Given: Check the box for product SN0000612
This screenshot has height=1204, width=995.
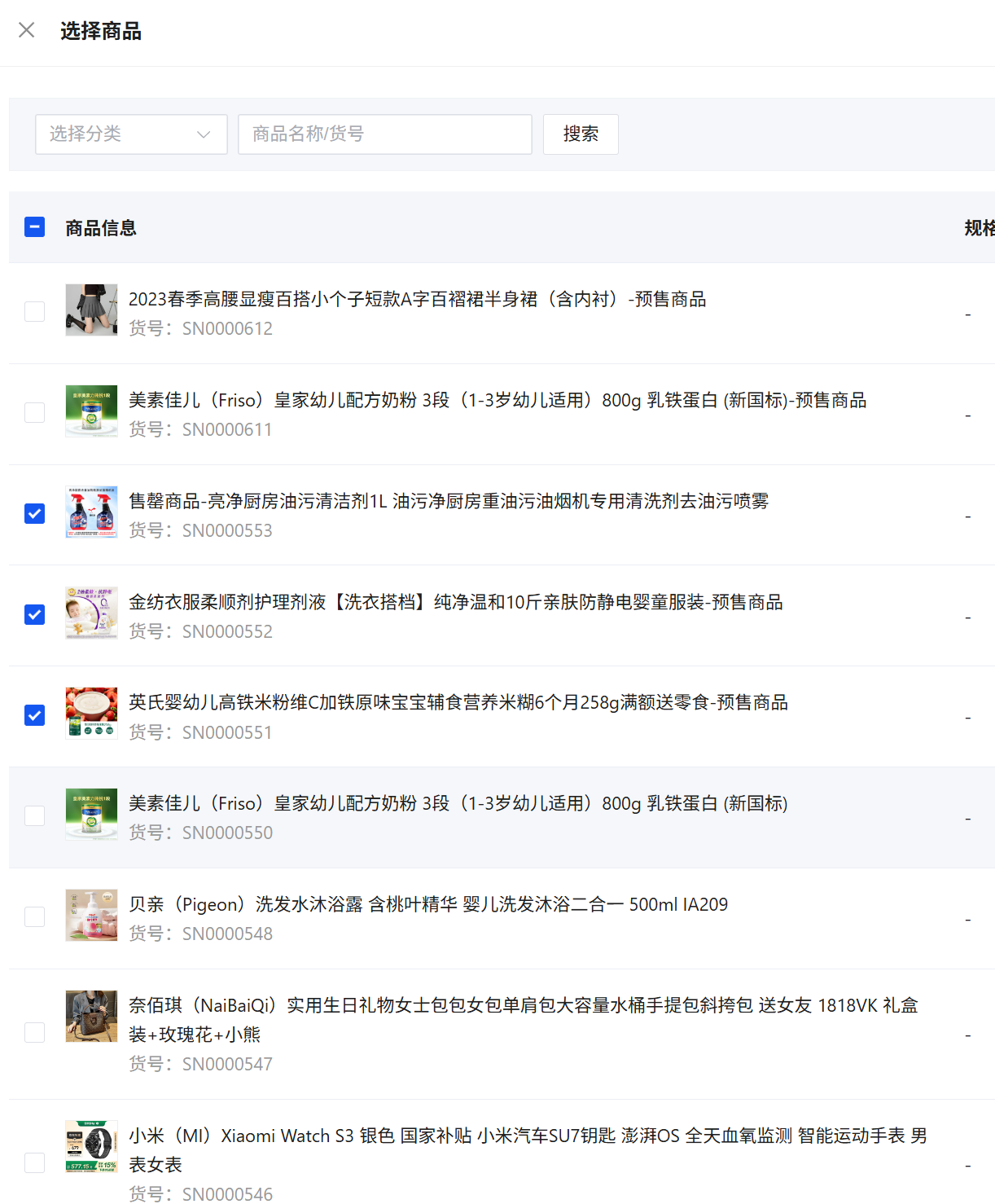Looking at the screenshot, I should [35, 312].
